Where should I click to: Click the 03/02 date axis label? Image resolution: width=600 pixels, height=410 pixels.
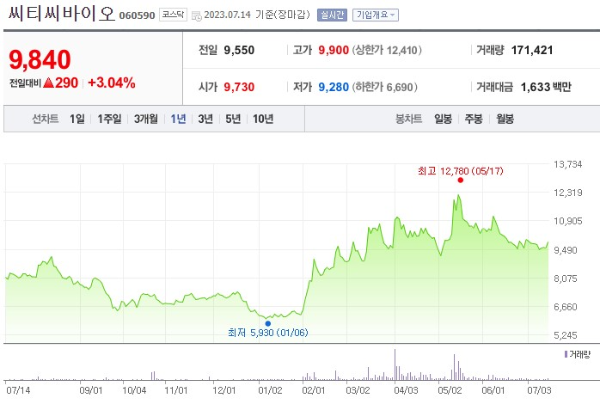point(358,390)
